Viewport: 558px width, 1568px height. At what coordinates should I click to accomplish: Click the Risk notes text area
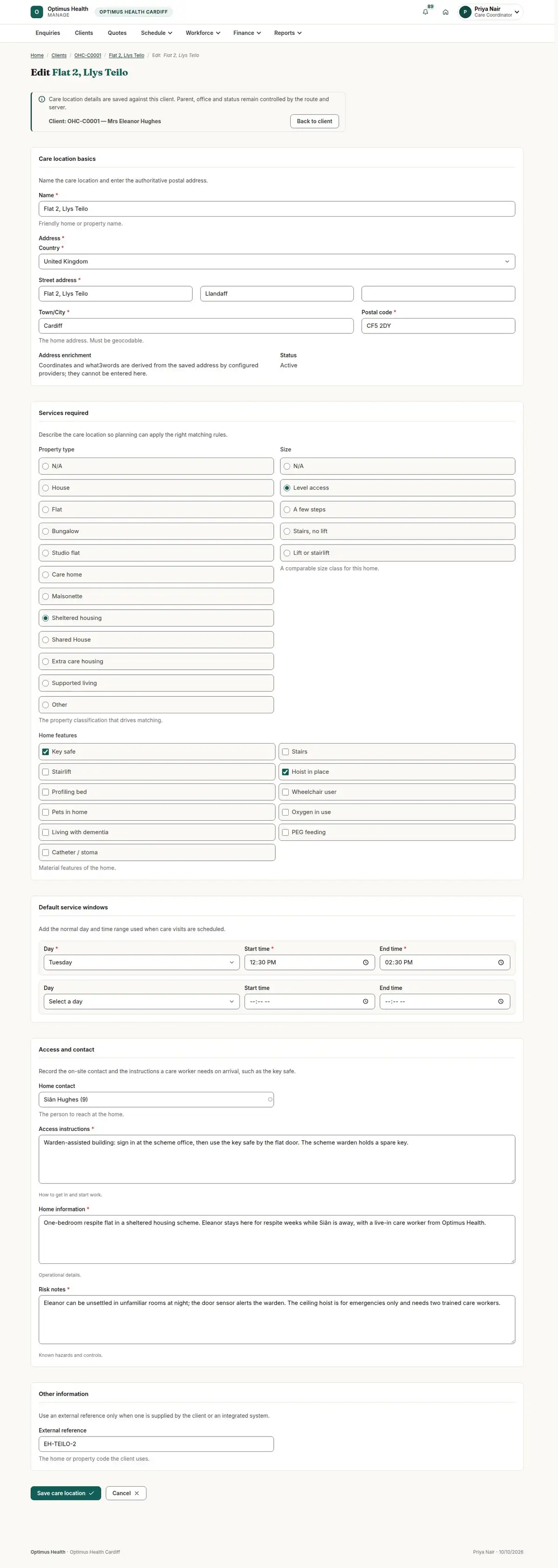point(277,1320)
